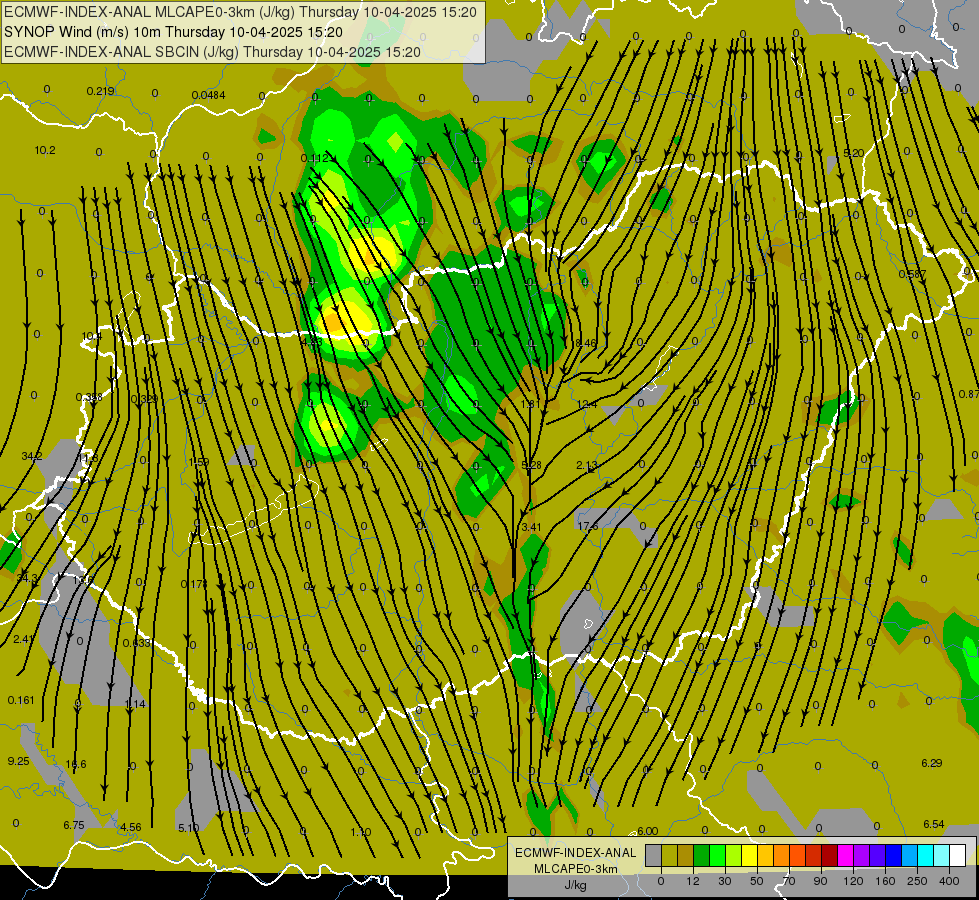979x900 pixels.
Task: Select the SYNOP Wind 10m header line
Action: click(173, 32)
